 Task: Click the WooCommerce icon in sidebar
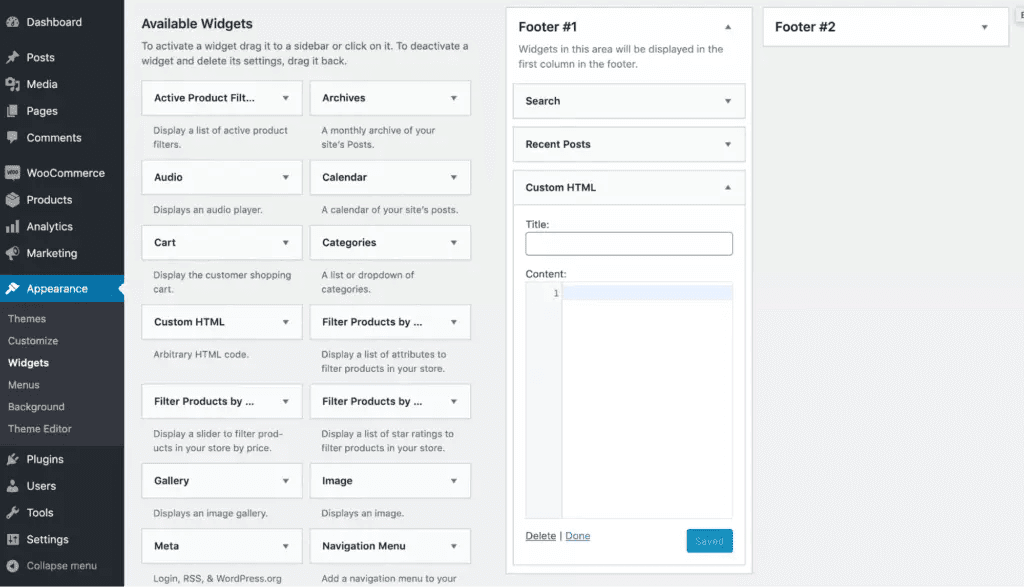[12, 173]
